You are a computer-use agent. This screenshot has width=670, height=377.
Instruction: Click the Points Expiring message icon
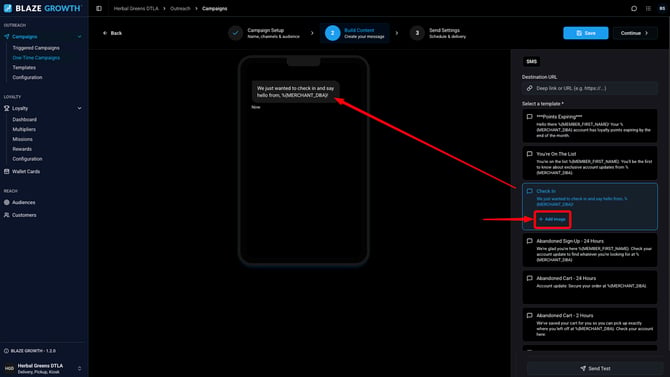[x=529, y=117]
